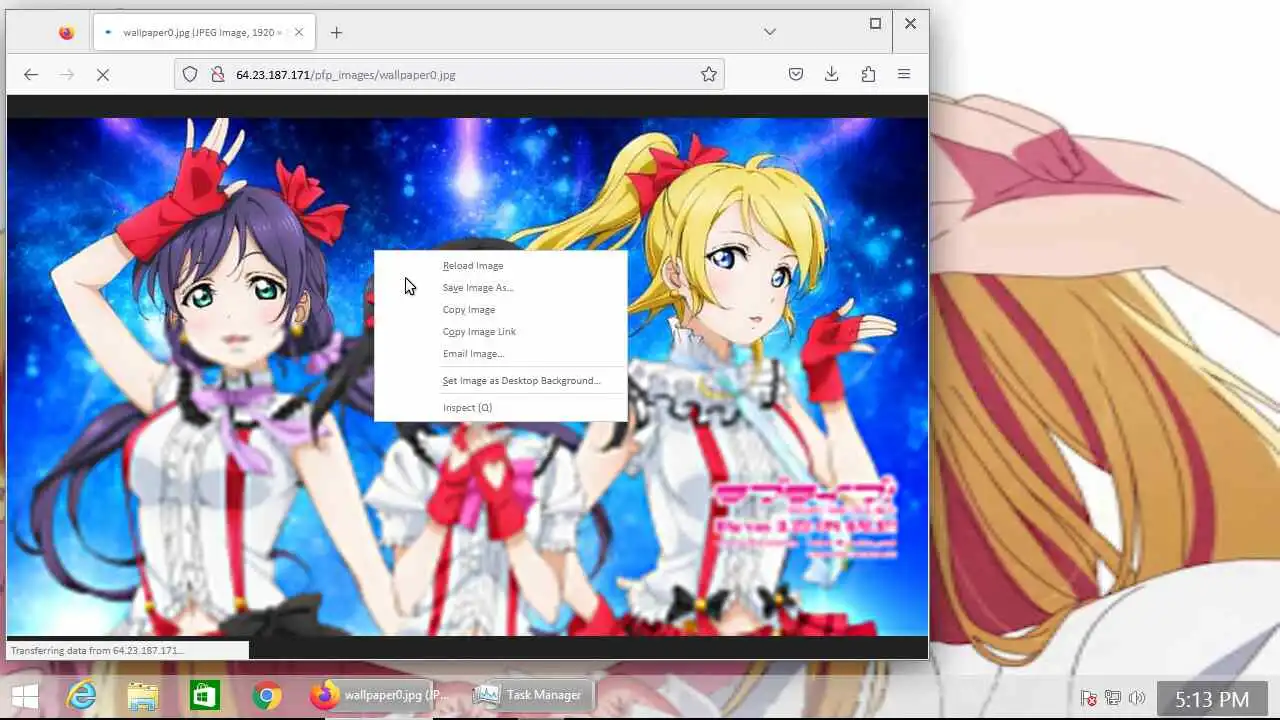Choose Copy Image from context menu
Screen dimensions: 1280x720
click(x=500, y=309)
